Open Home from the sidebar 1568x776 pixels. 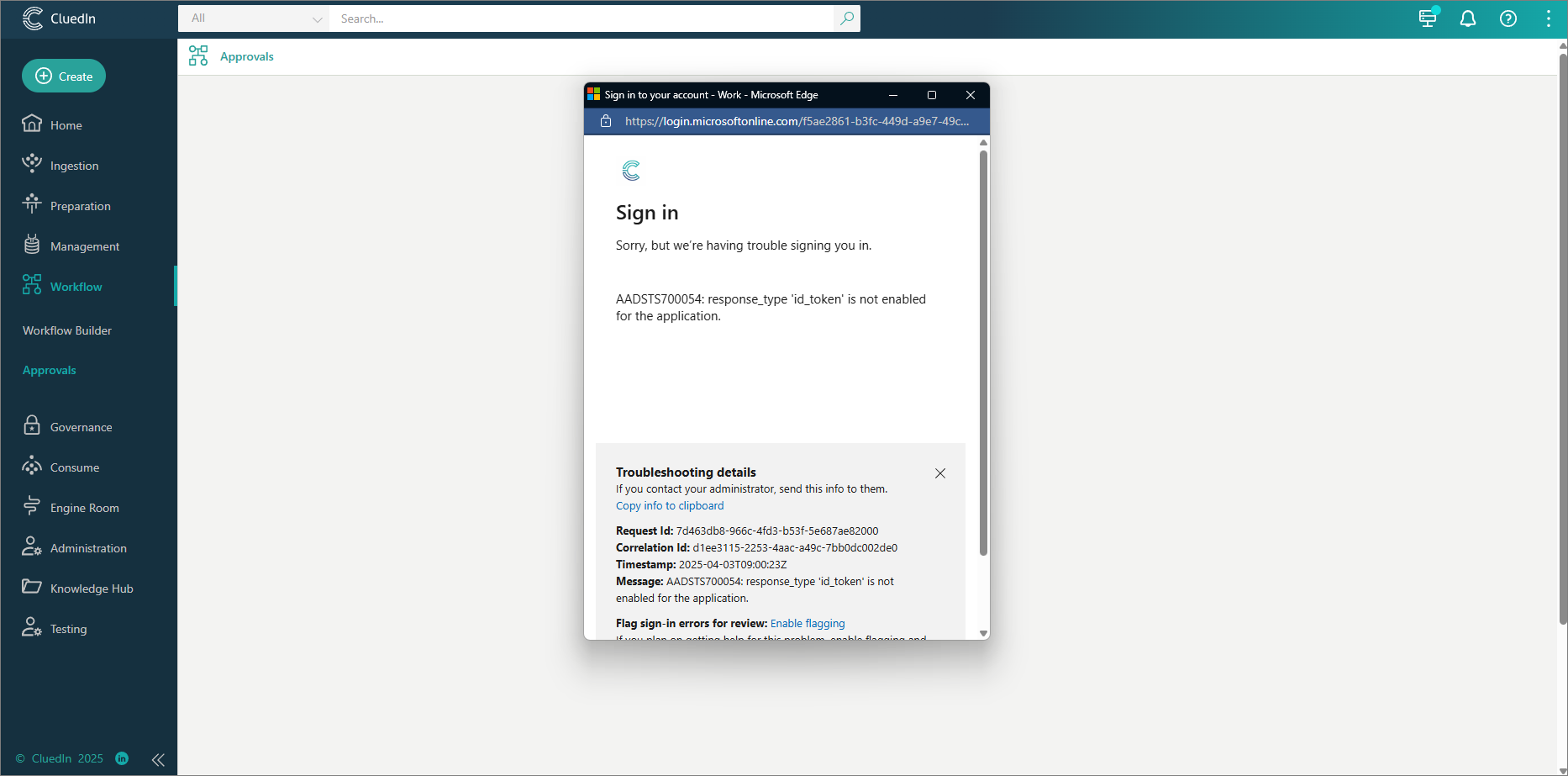[66, 125]
